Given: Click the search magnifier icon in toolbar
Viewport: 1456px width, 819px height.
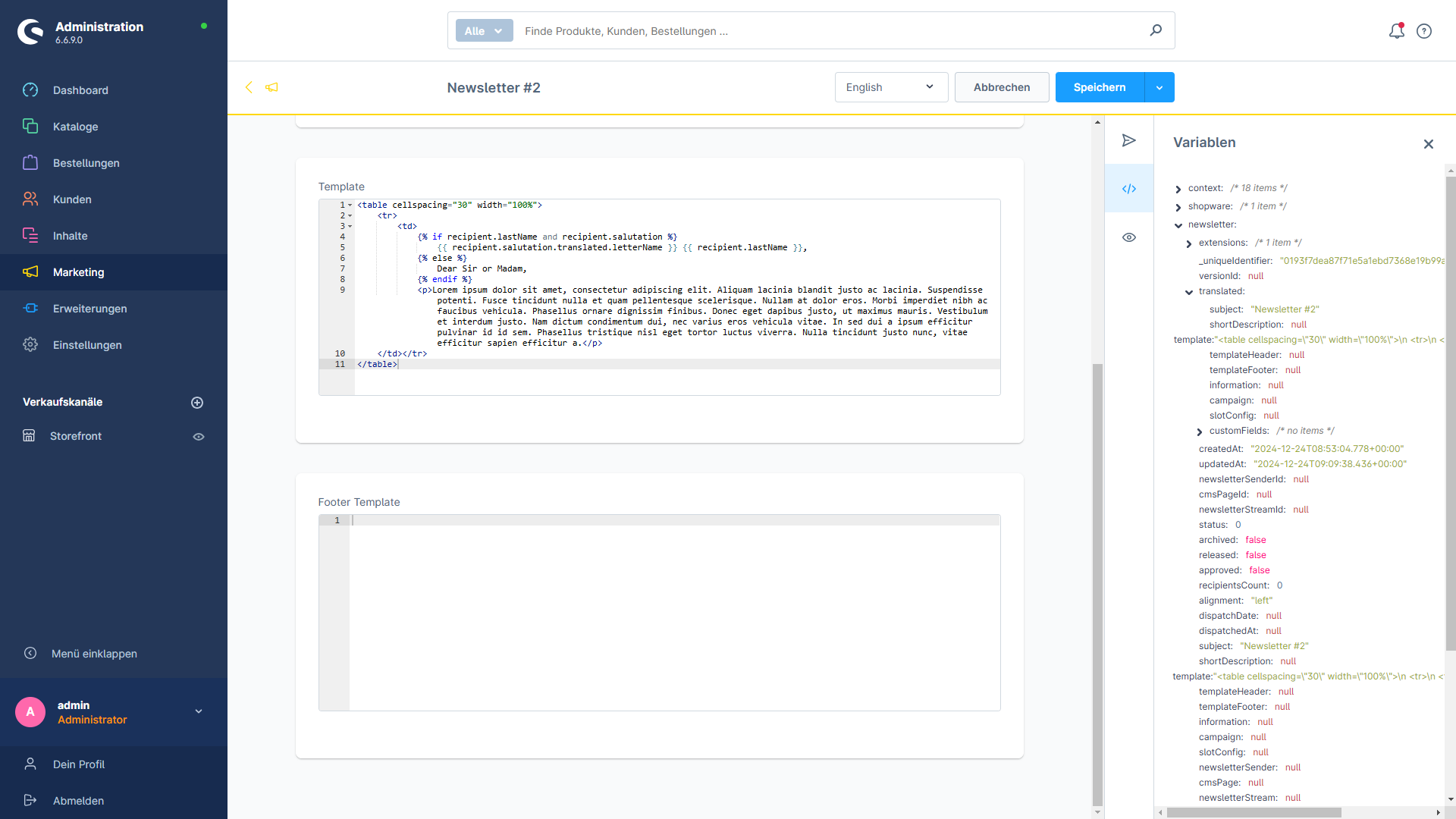Looking at the screenshot, I should [x=1156, y=30].
